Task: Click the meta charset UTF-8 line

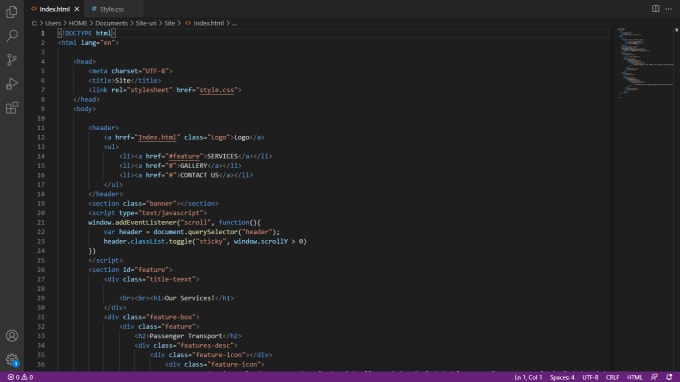Action: pos(130,71)
